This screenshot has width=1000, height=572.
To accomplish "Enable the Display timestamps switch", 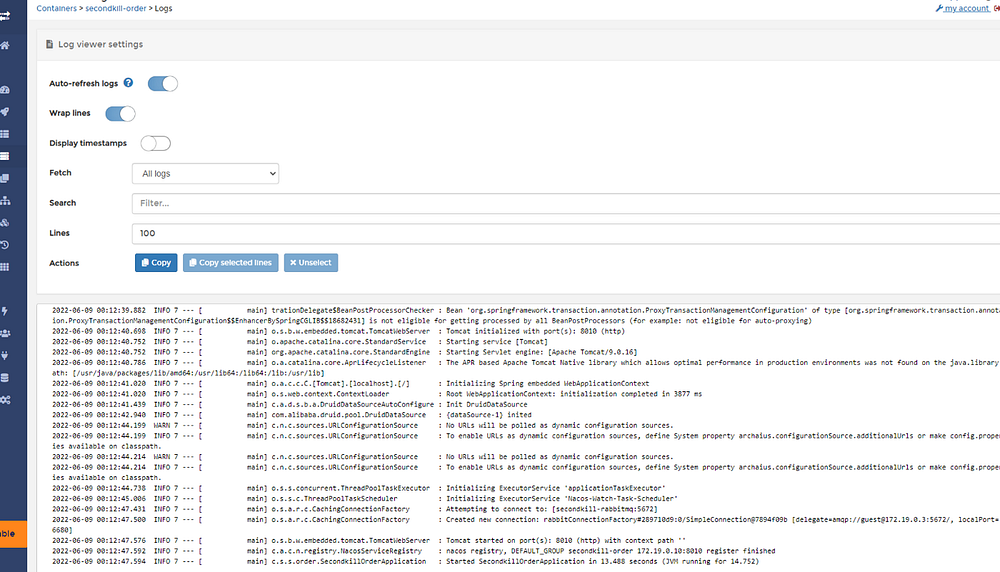I will coord(156,143).
